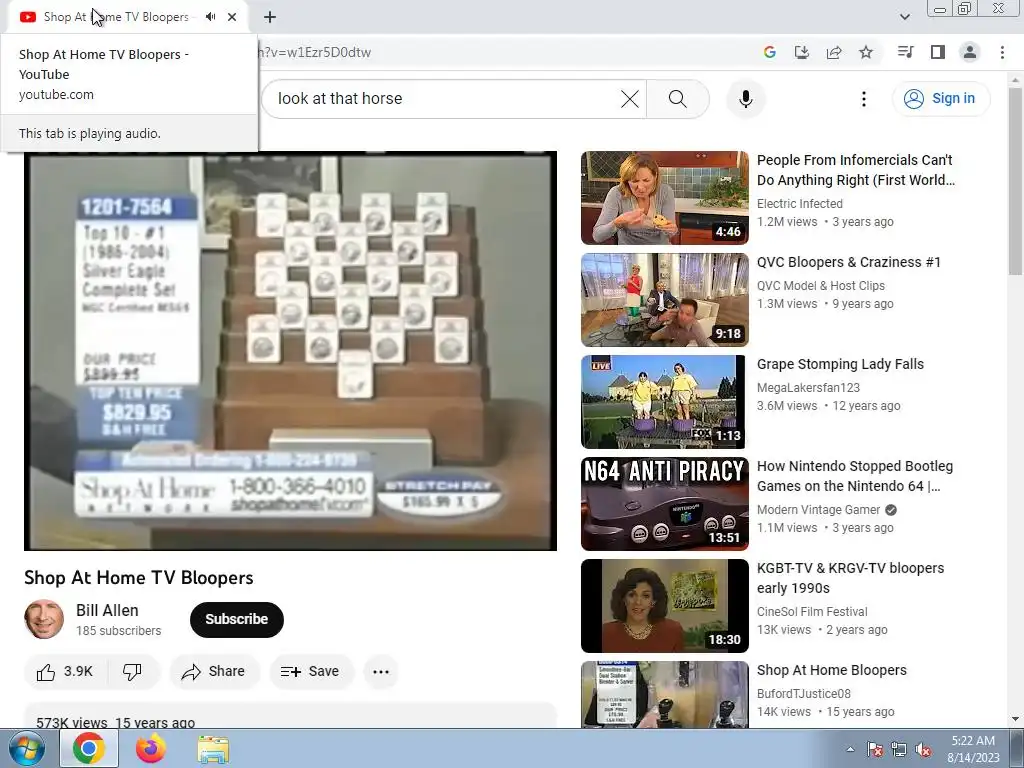
Task: Open Chrome's three-dot menu
Action: click(1002, 52)
